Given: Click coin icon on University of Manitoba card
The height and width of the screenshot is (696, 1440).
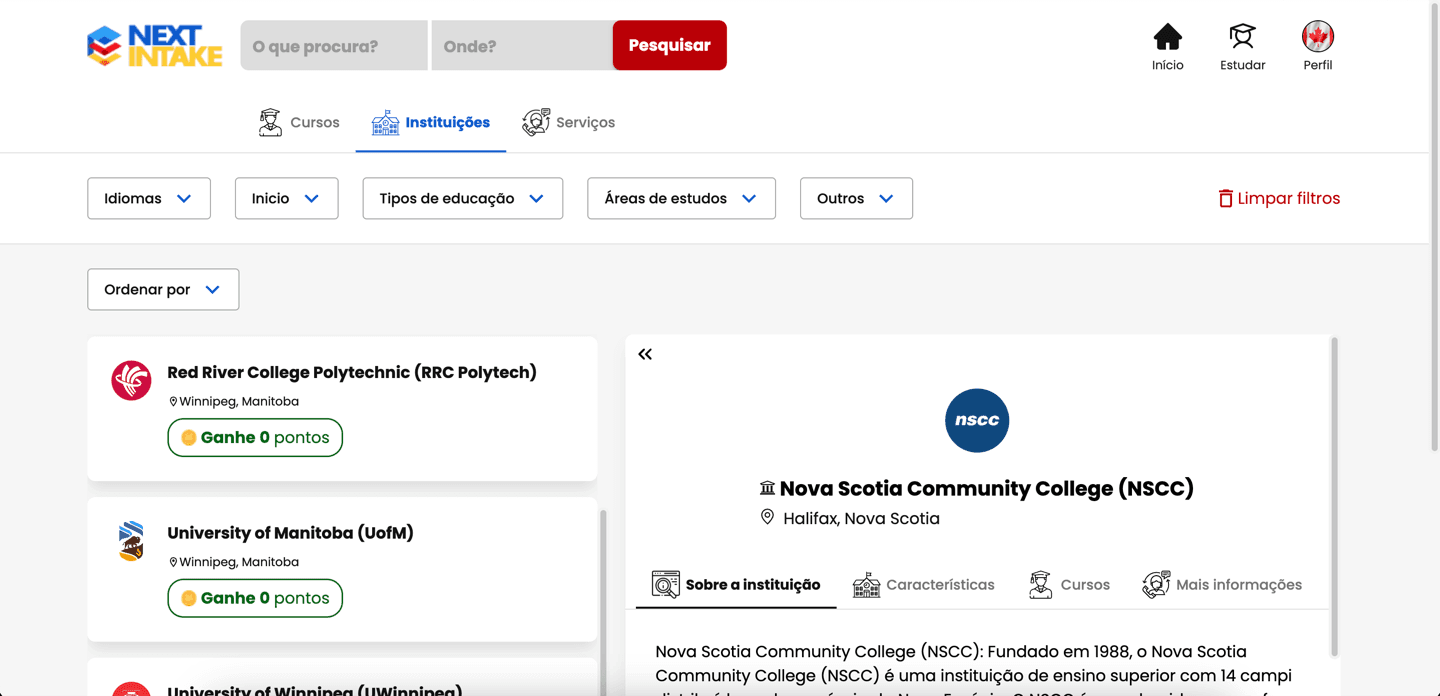Looking at the screenshot, I should tap(188, 598).
